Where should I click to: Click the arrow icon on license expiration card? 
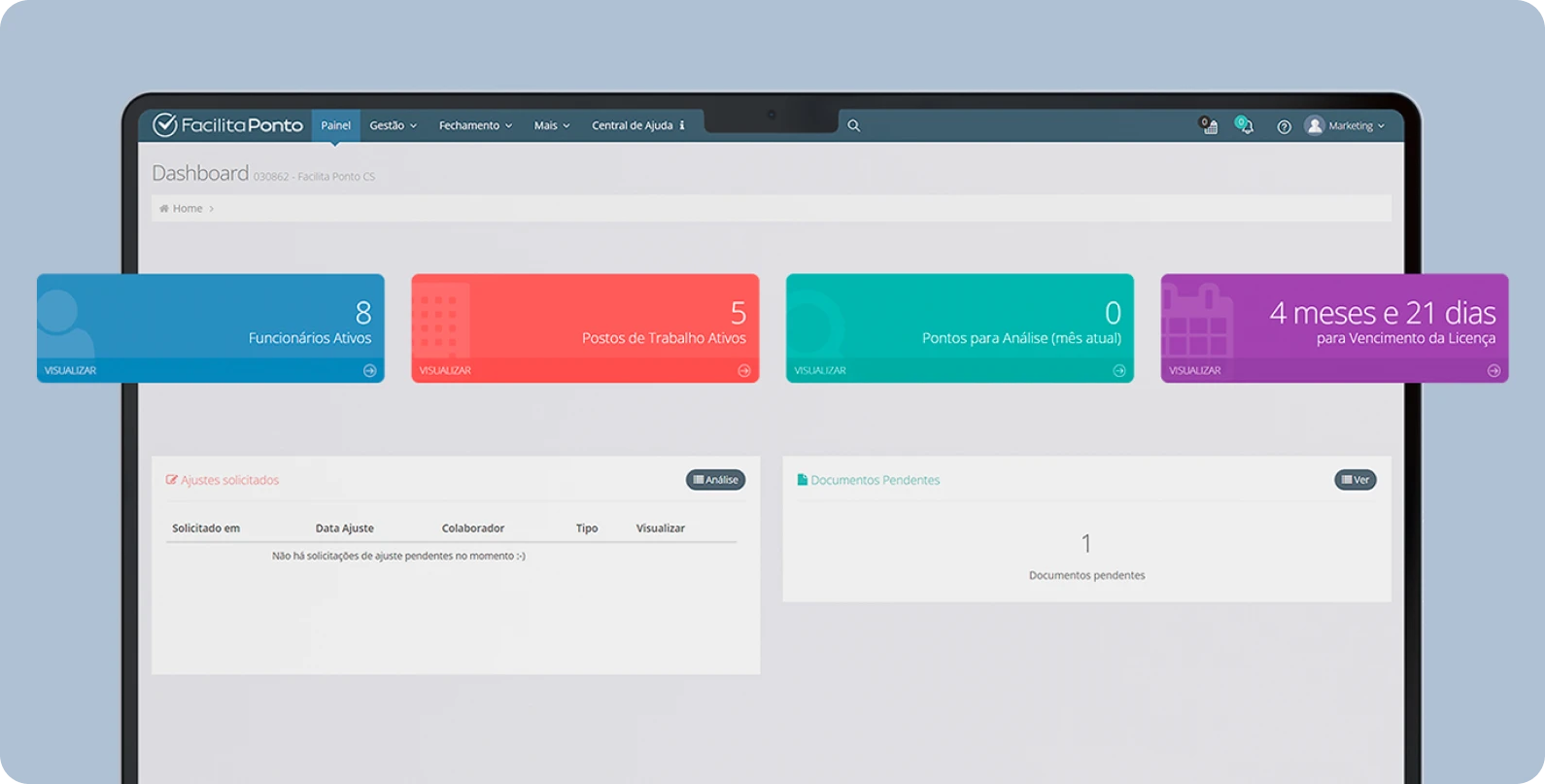(x=1493, y=370)
